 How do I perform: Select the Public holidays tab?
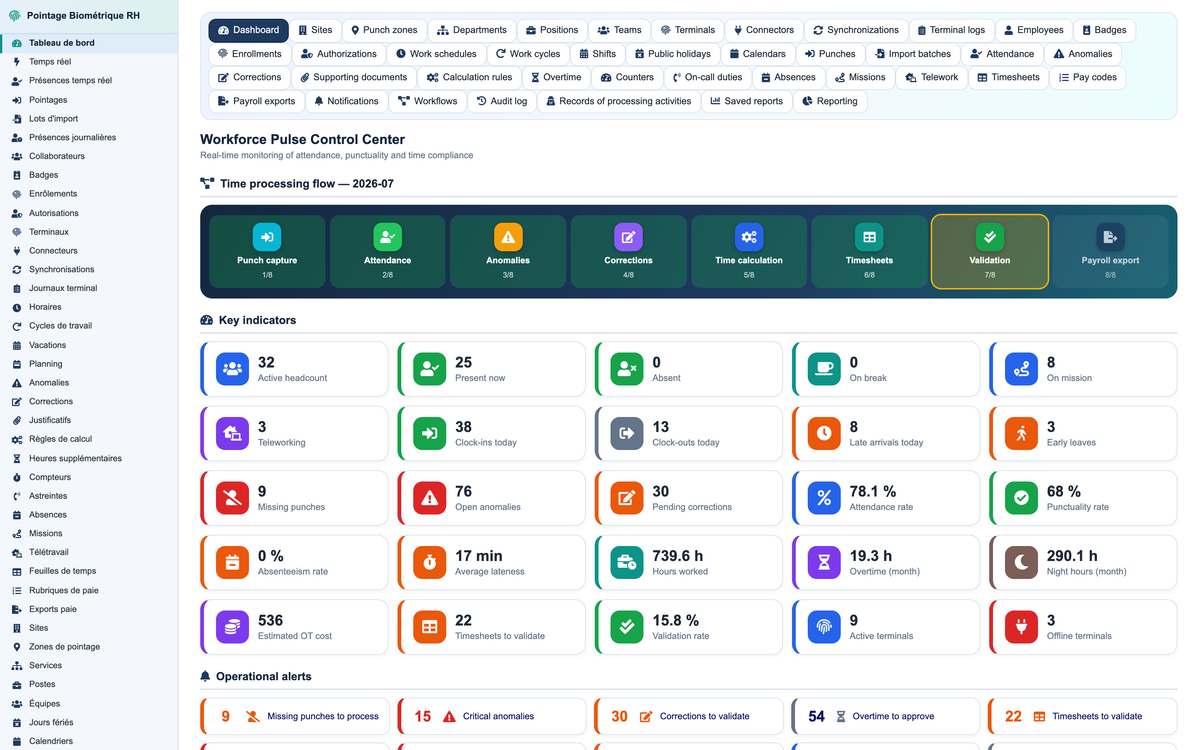[x=671, y=54]
